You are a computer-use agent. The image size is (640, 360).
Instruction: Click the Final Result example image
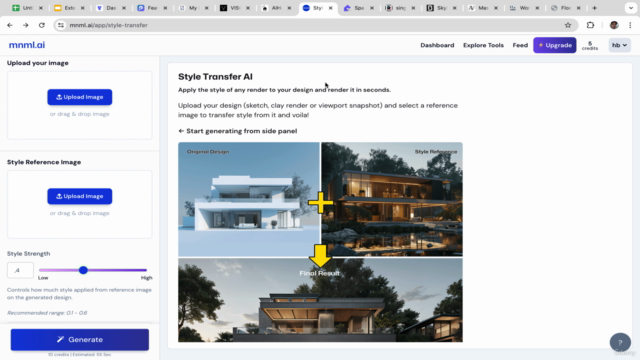tap(320, 300)
